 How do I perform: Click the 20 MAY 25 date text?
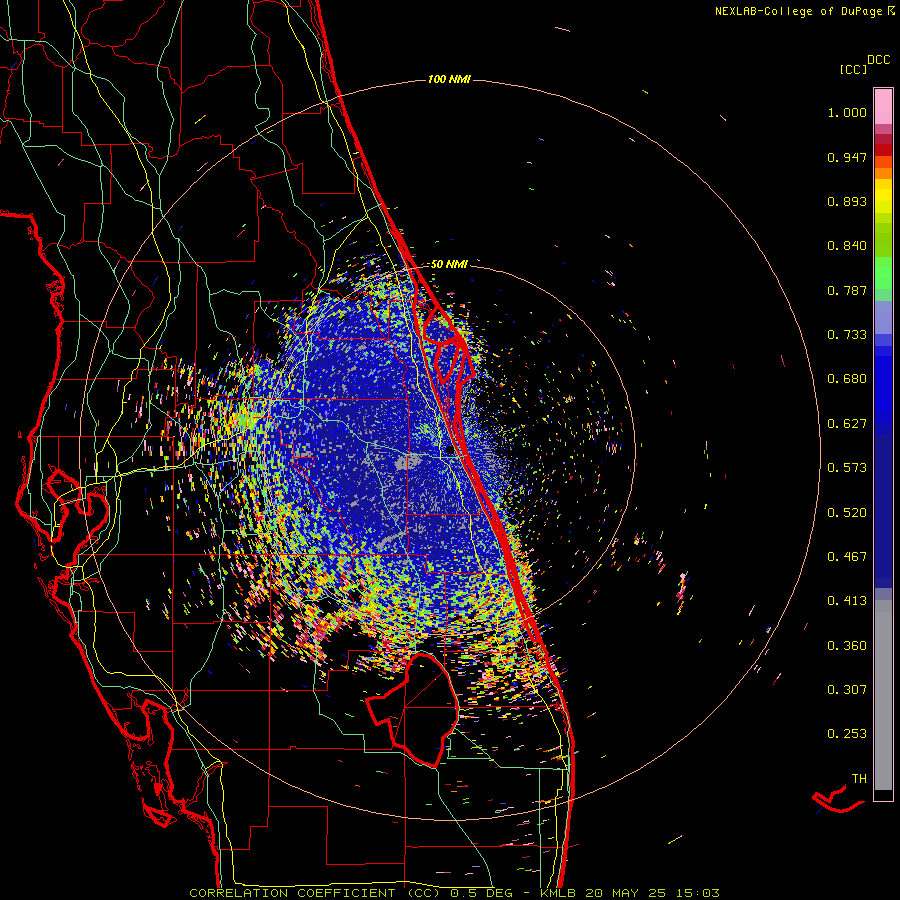[627, 893]
